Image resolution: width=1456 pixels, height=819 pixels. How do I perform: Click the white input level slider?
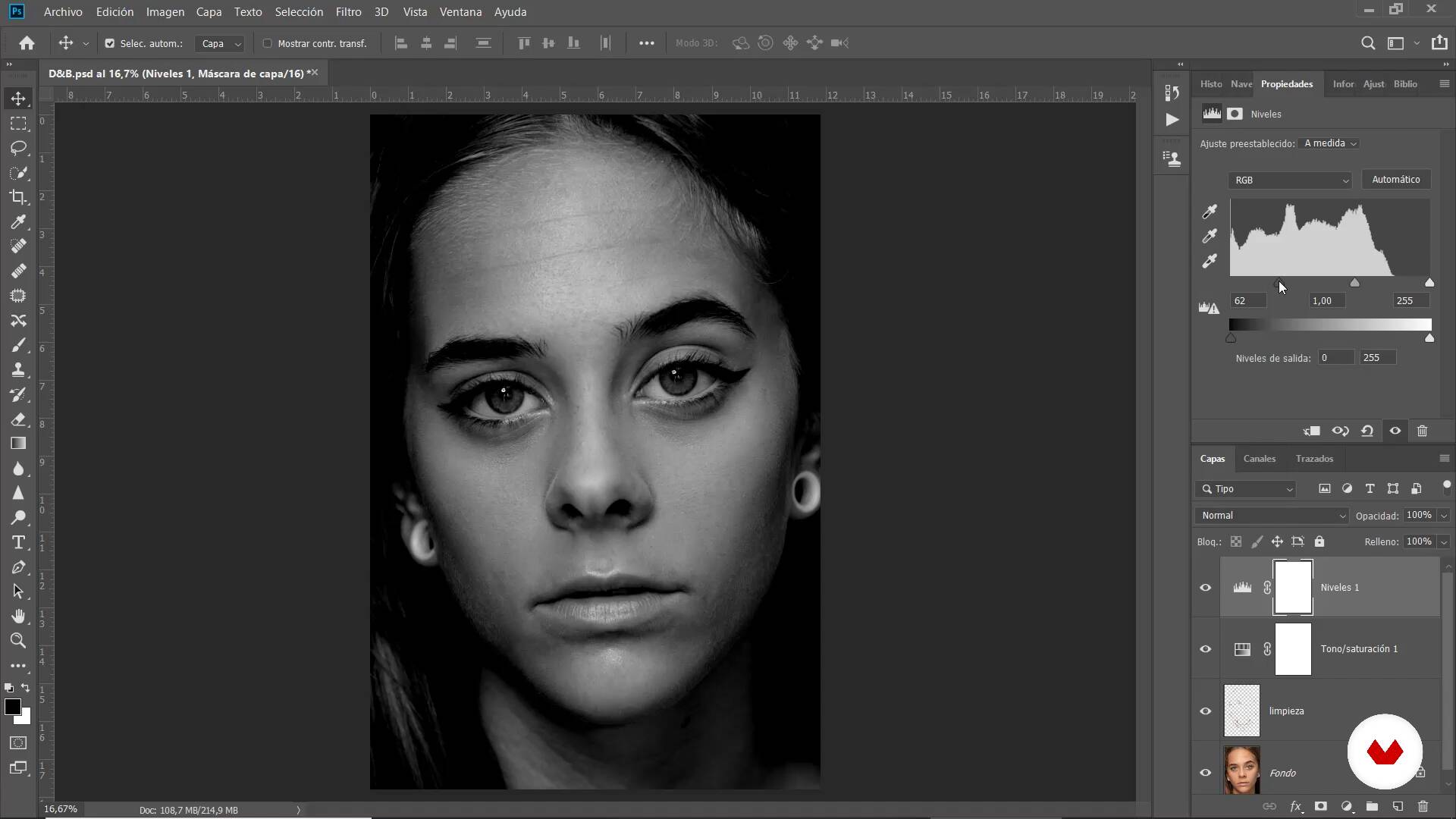pos(1429,283)
